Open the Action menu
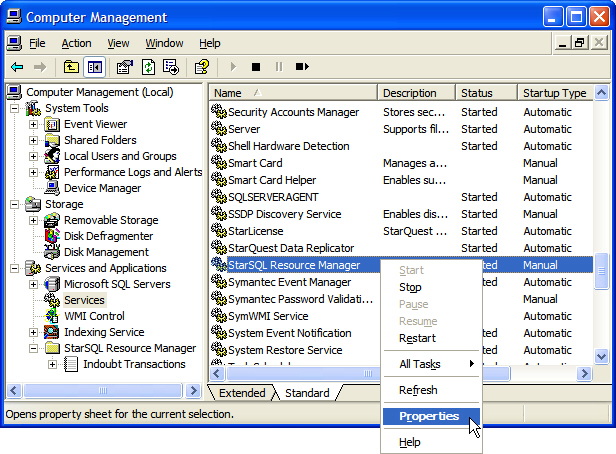616x454 pixels. [x=76, y=43]
